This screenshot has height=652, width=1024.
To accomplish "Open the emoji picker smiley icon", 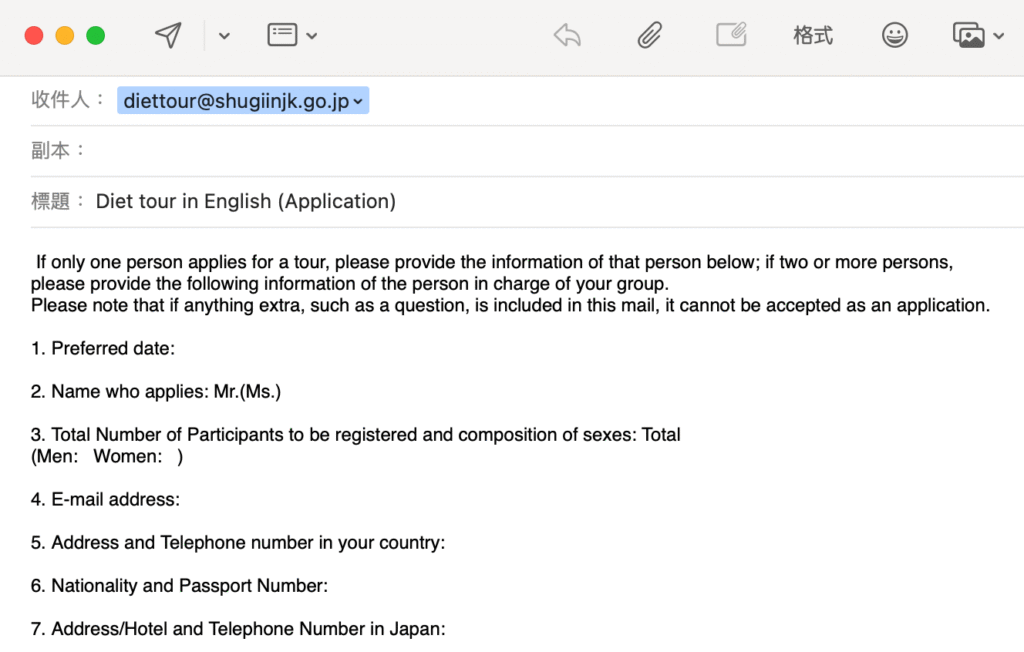I will 894,36.
